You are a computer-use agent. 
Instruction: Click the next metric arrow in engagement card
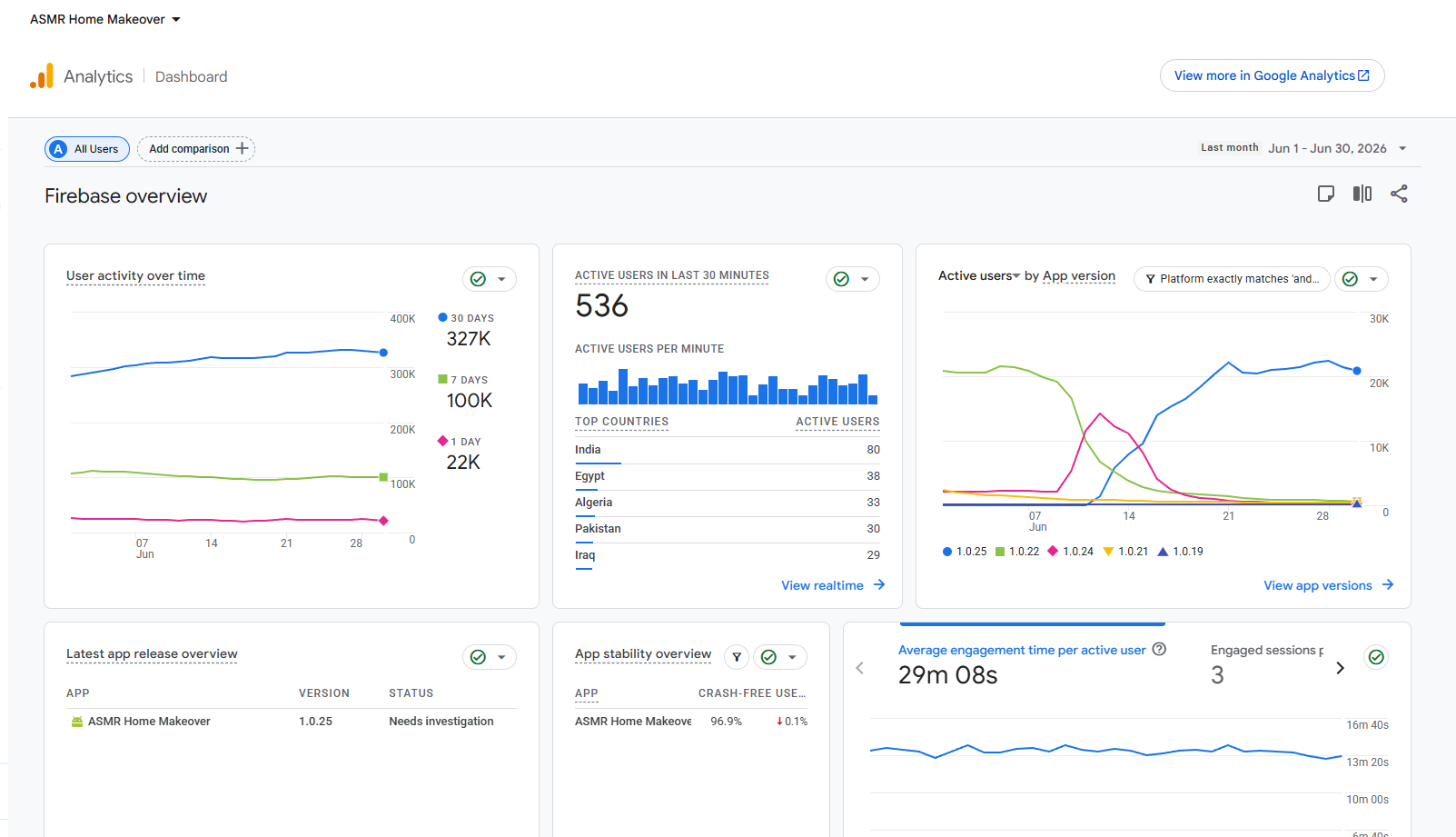click(x=1340, y=668)
